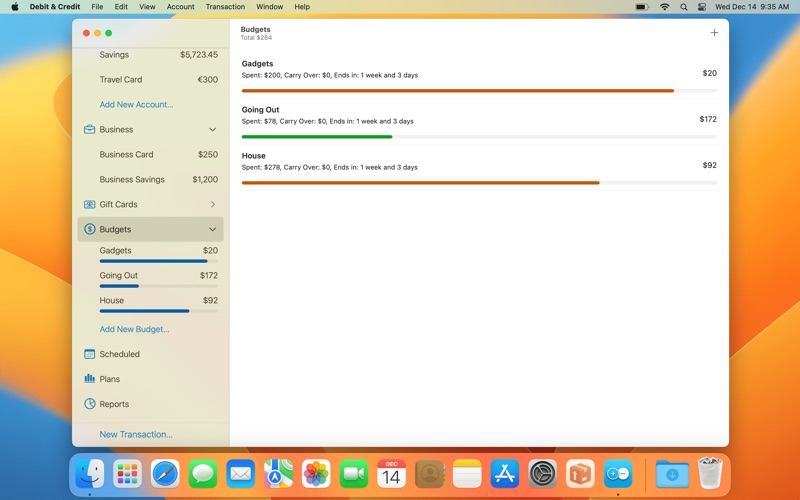800x500 pixels.
Task: Click the Spotlight search icon in menu bar
Action: [x=684, y=7]
